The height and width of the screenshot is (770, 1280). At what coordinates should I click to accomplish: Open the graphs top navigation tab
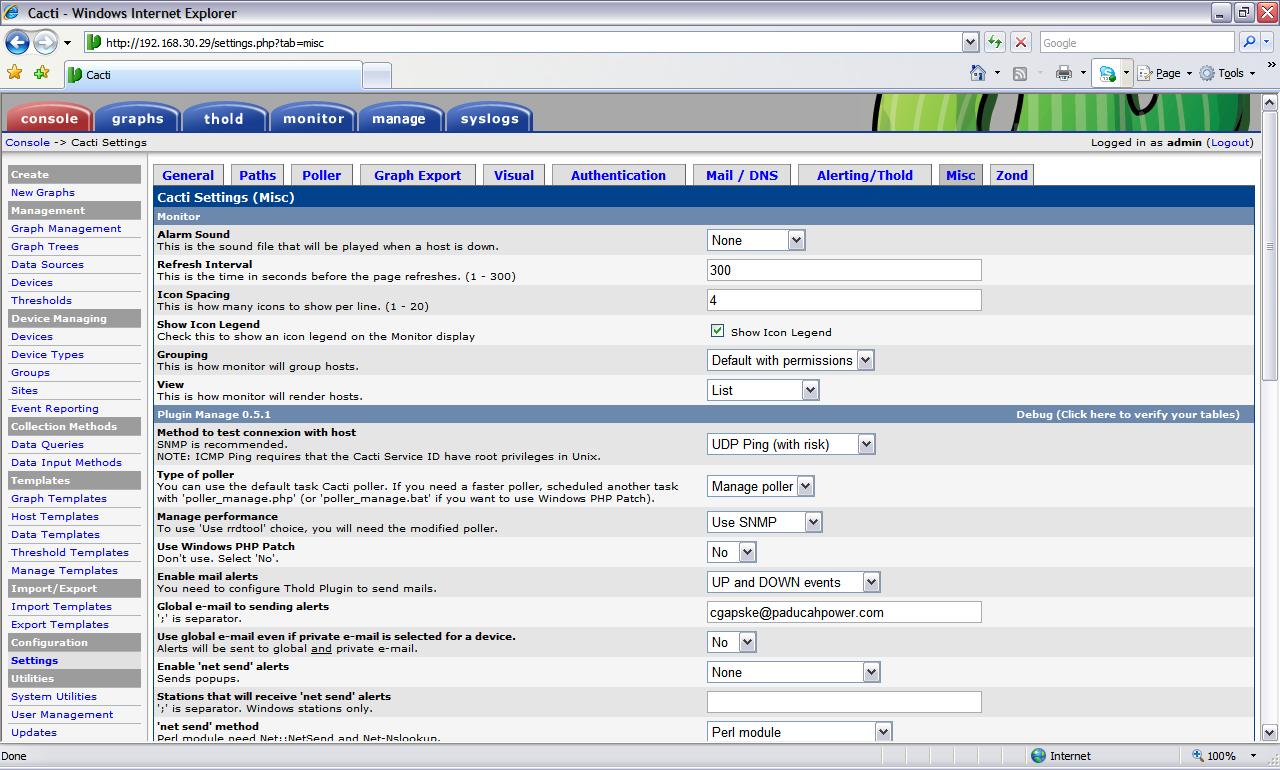coord(137,118)
